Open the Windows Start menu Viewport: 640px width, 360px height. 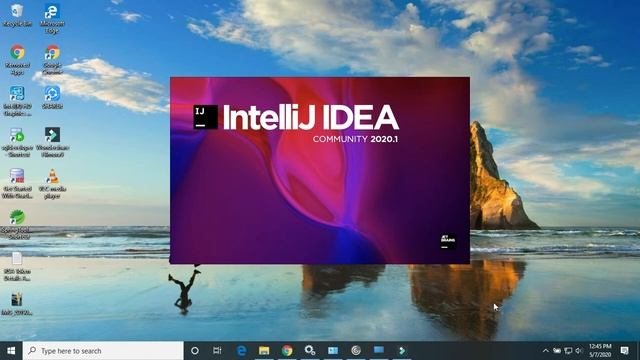(x=11, y=351)
